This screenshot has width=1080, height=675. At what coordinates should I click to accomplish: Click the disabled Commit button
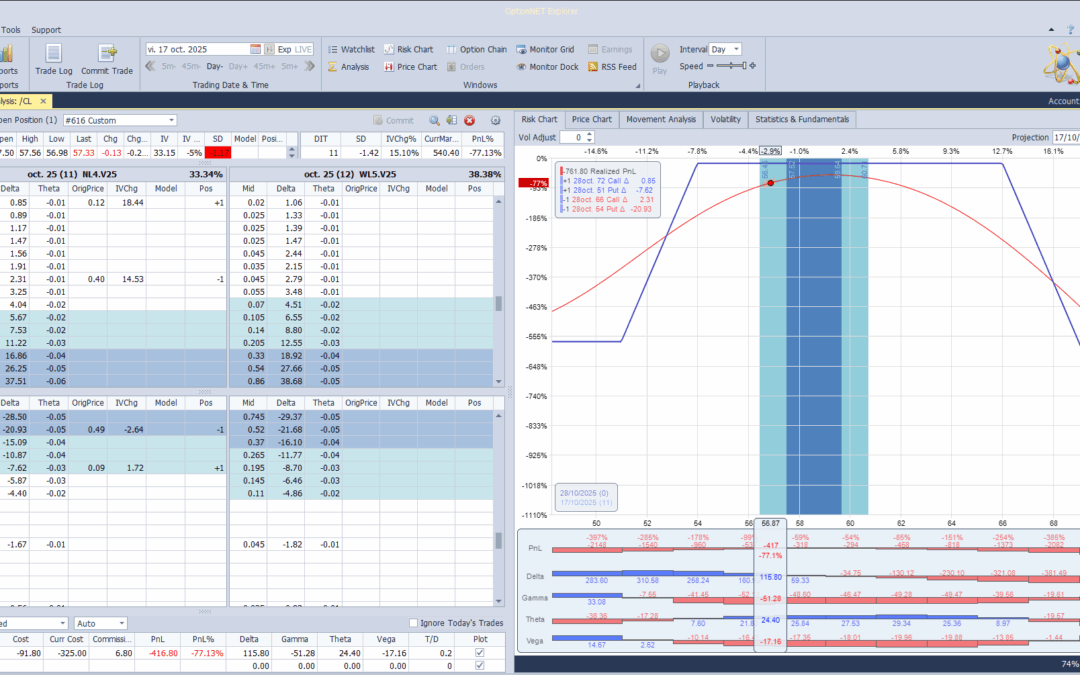[393, 121]
